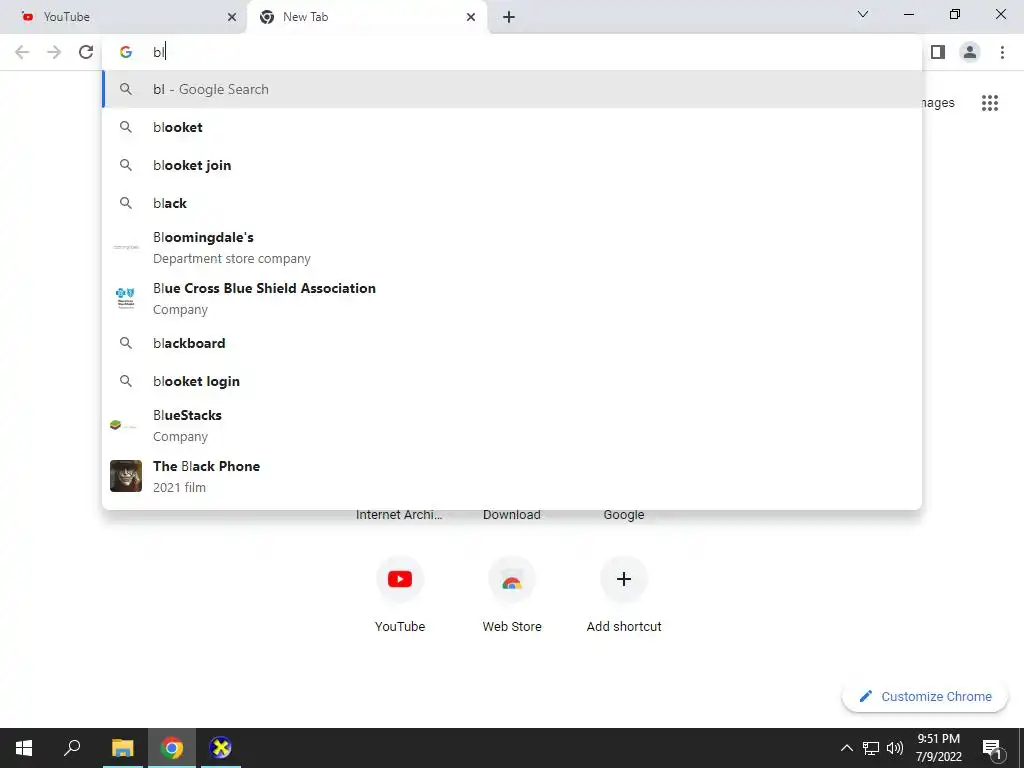Open Chrome's side panel icon
The height and width of the screenshot is (768, 1024).
coord(938,52)
